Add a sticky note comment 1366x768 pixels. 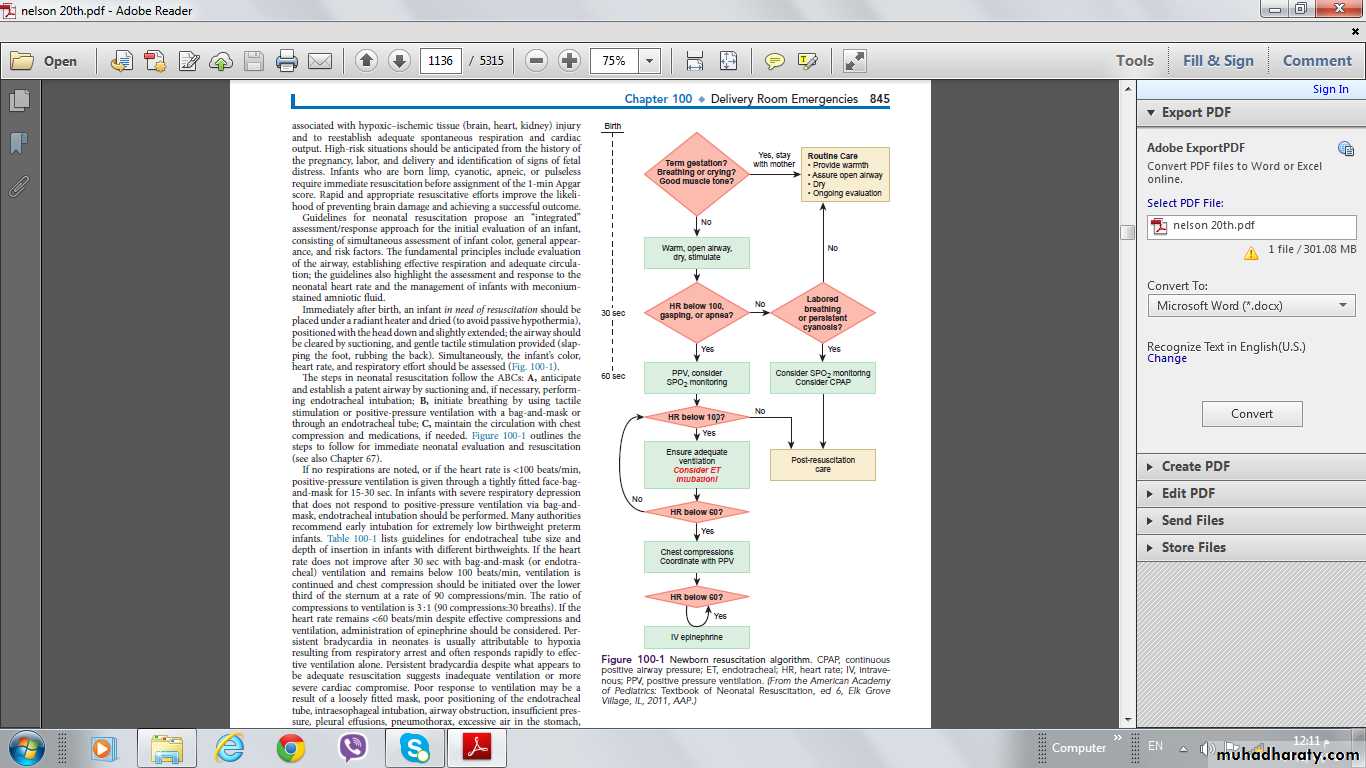click(775, 61)
